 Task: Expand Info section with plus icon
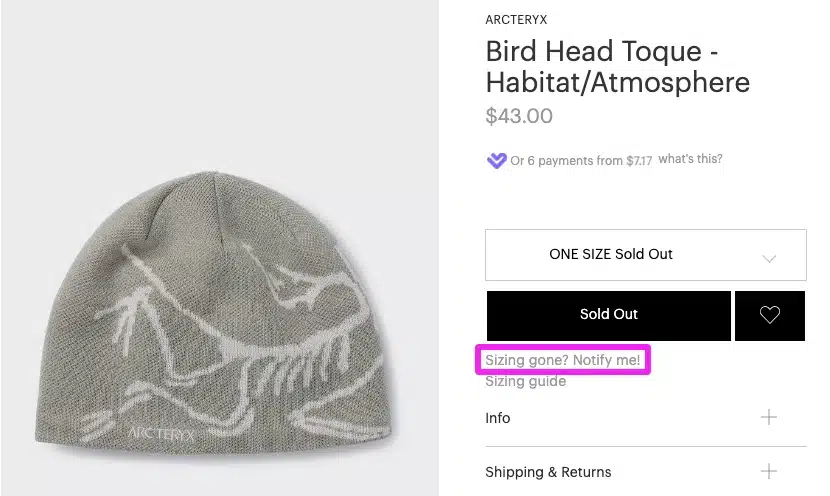pos(769,417)
